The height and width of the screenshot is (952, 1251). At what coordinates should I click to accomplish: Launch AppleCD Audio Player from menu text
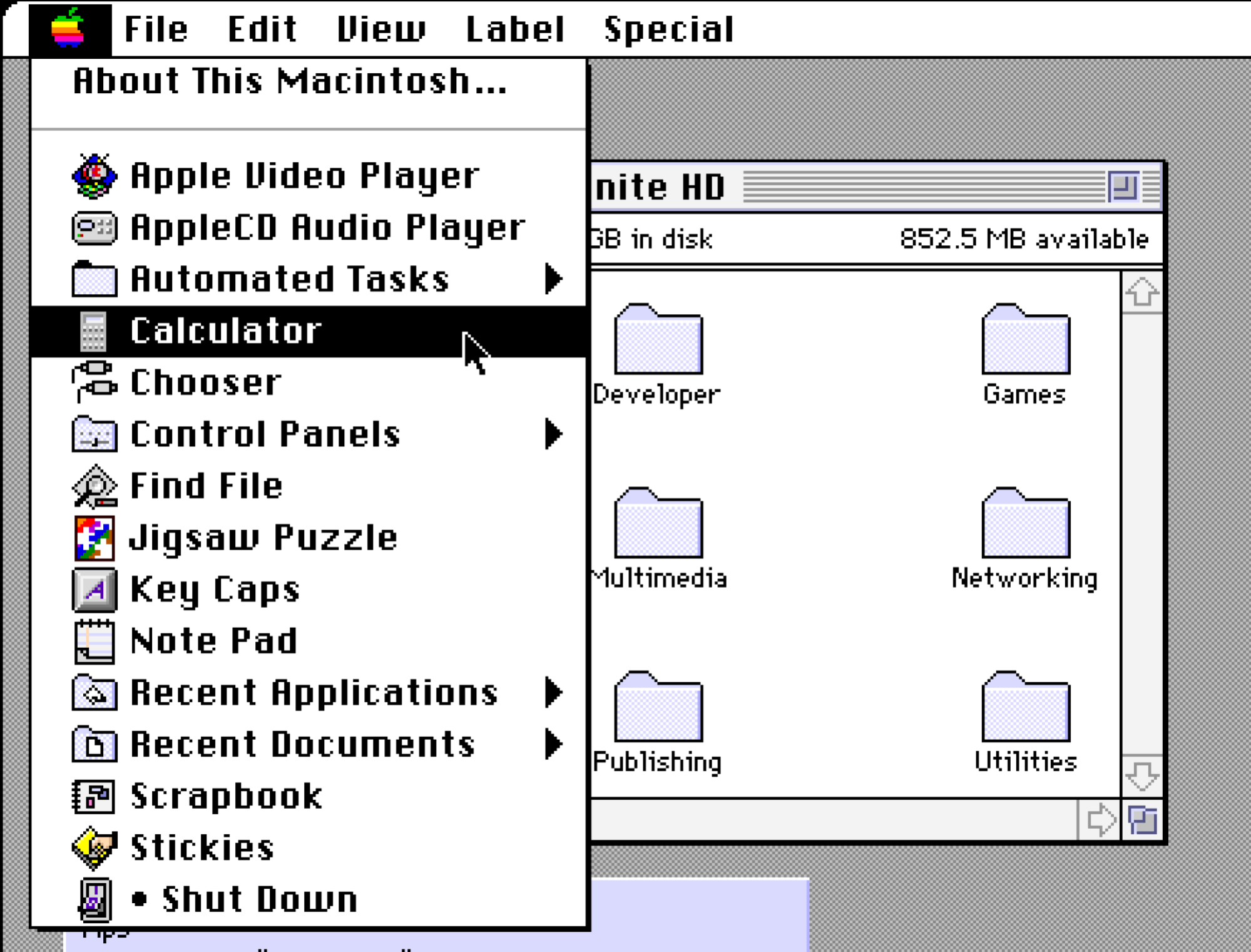tap(328, 228)
